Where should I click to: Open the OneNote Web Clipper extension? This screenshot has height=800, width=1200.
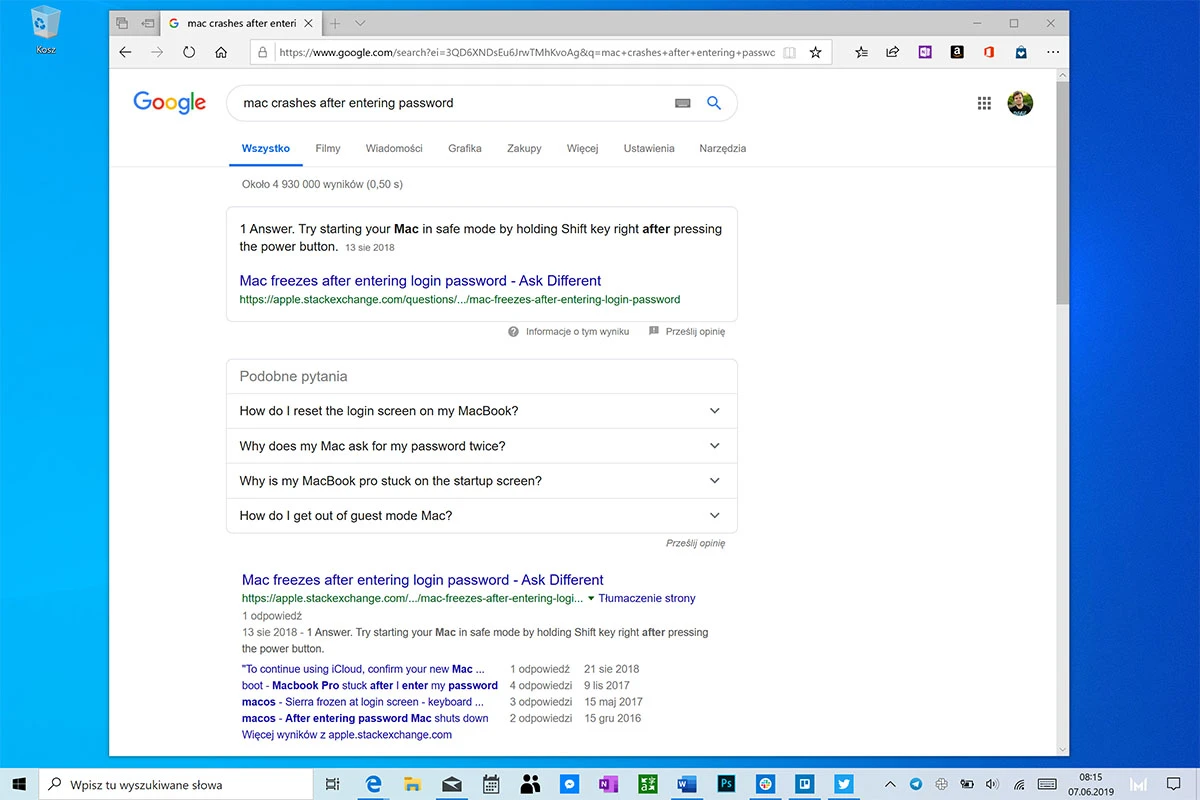[925, 53]
